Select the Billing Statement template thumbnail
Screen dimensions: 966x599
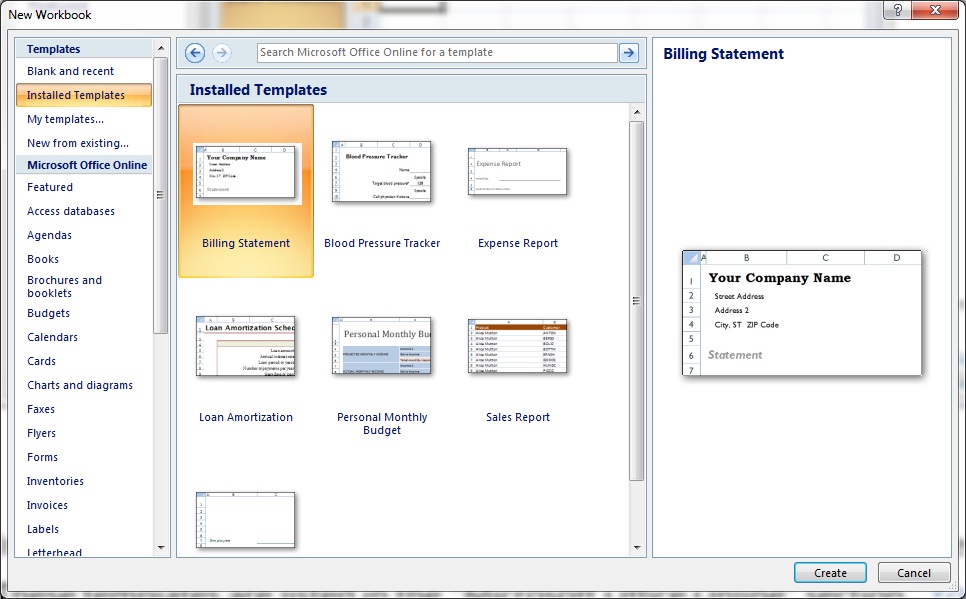tap(245, 180)
